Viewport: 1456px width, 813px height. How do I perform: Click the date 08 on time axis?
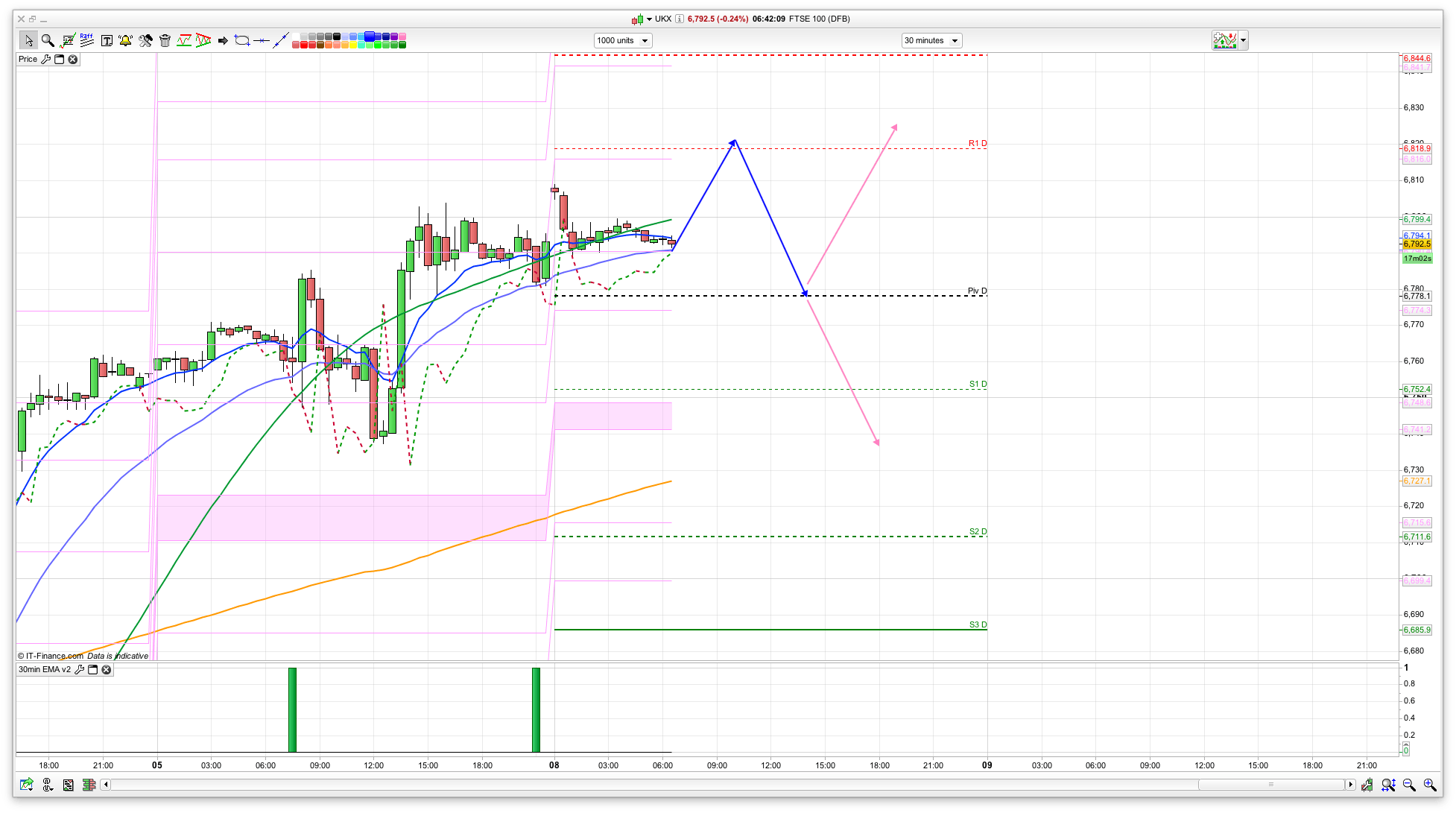pyautogui.click(x=554, y=765)
